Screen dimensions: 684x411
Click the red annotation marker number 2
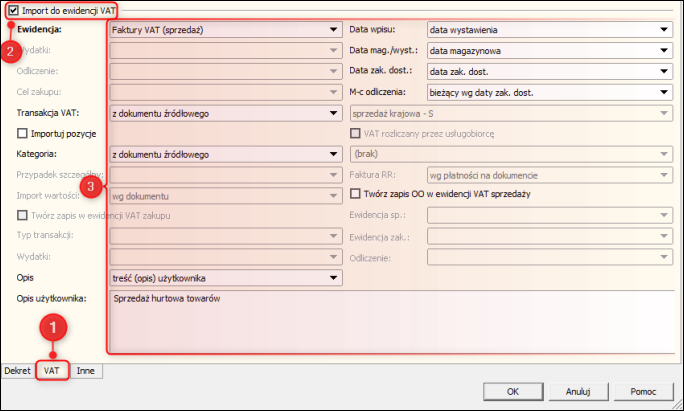[x=14, y=52]
